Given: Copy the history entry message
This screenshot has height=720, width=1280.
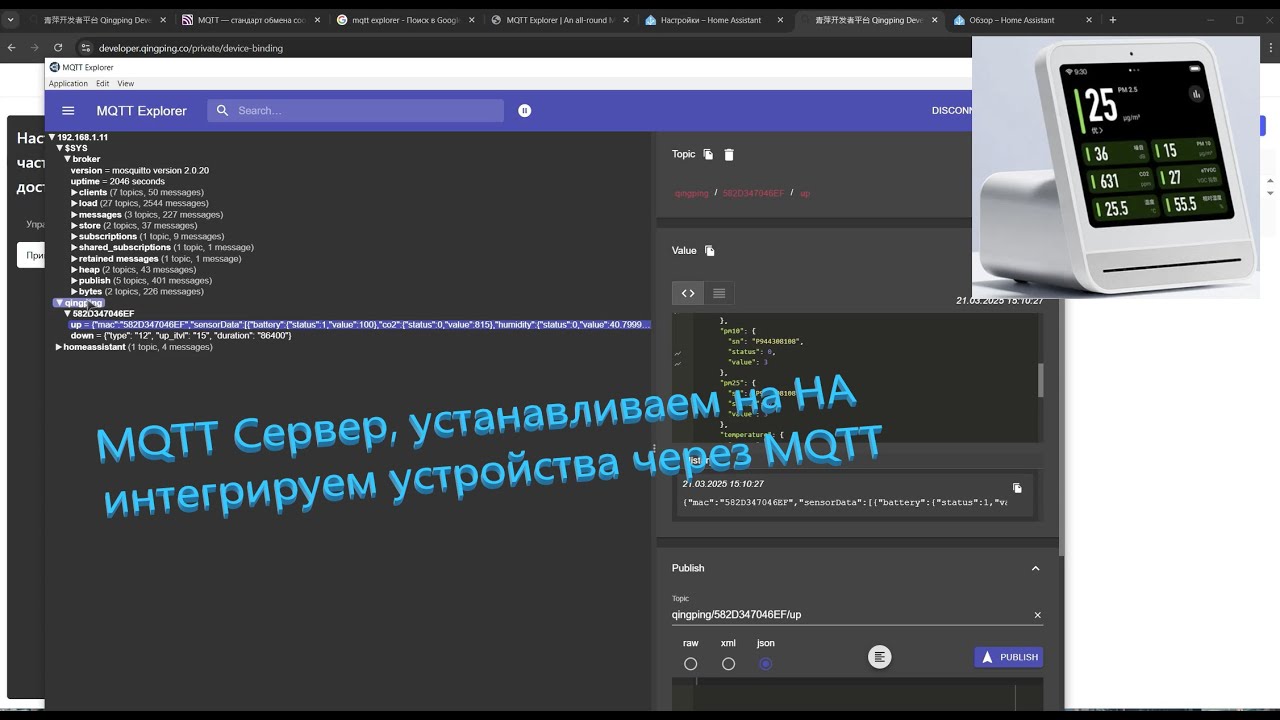Looking at the screenshot, I should 1017,488.
